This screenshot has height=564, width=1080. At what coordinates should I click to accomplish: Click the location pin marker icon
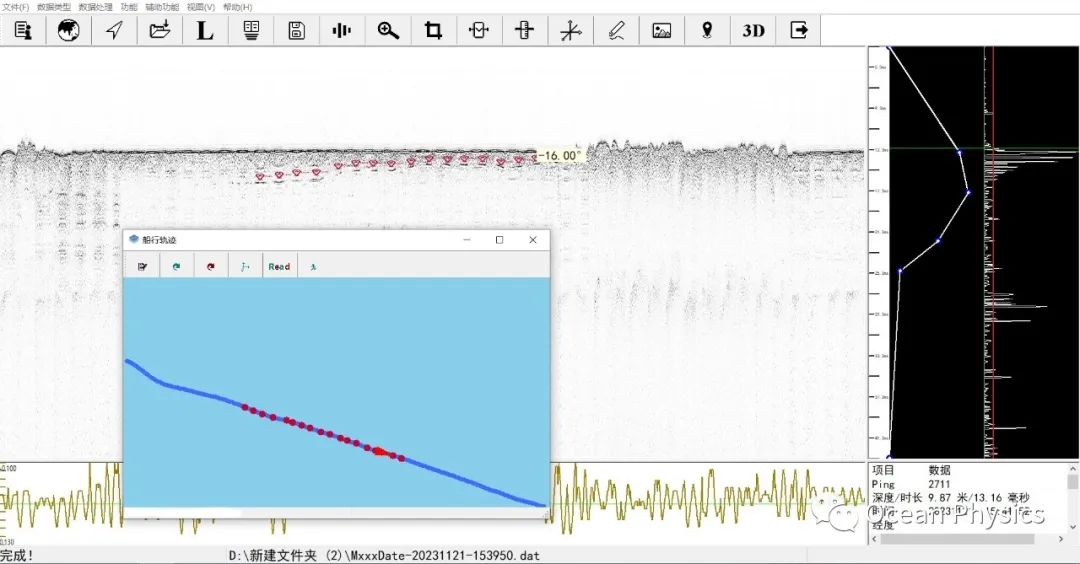point(707,30)
